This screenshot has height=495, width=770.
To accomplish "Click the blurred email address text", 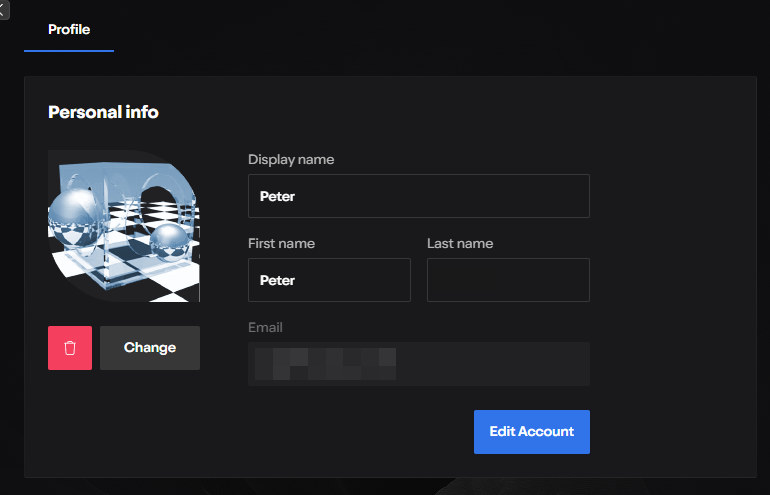I will tap(325, 364).
